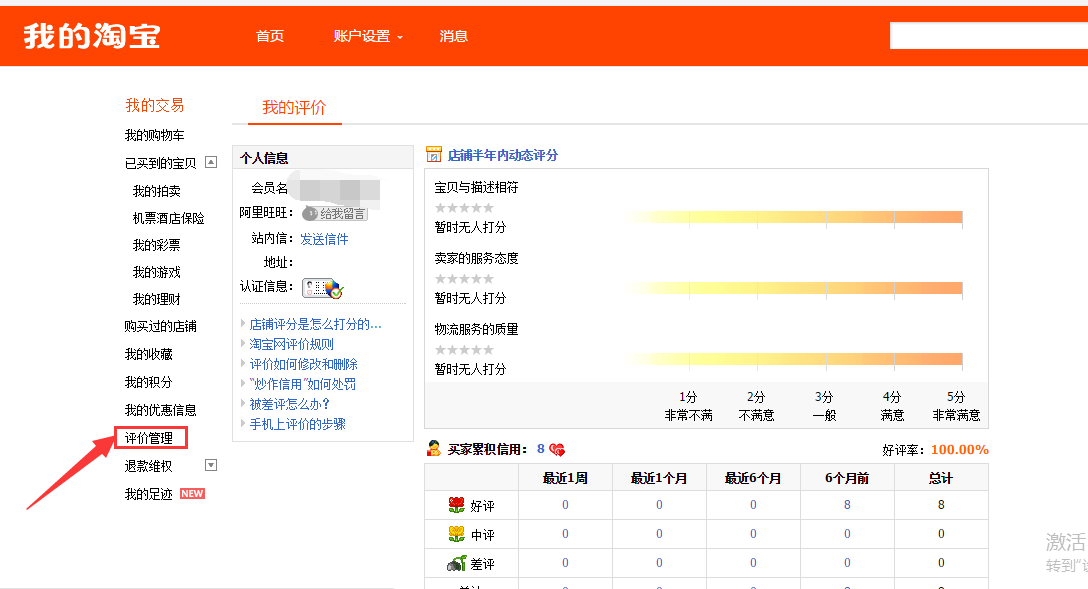Click the 发送信件 link

(x=324, y=239)
